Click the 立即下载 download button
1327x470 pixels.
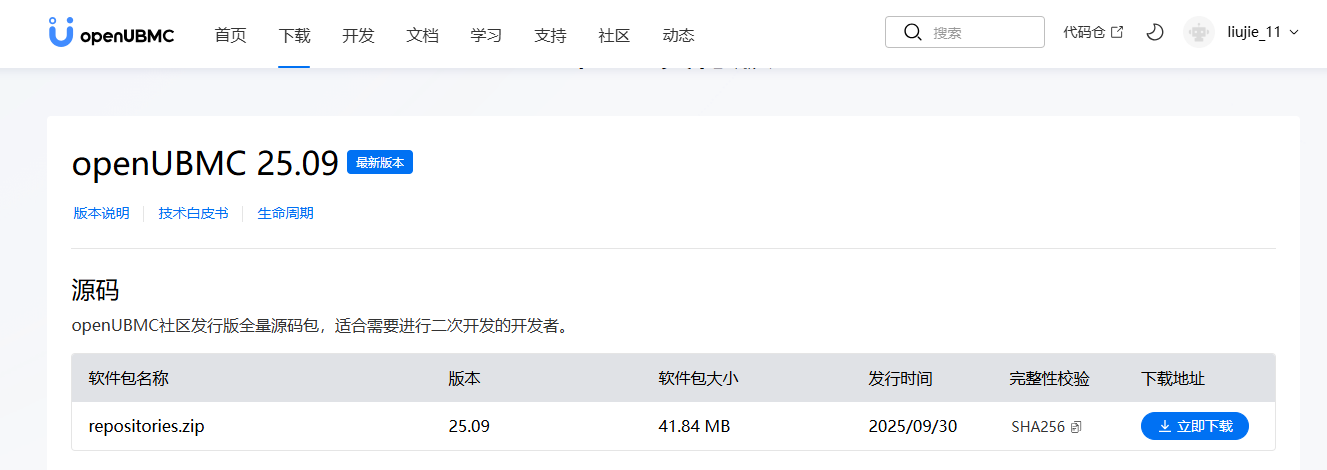point(1194,426)
